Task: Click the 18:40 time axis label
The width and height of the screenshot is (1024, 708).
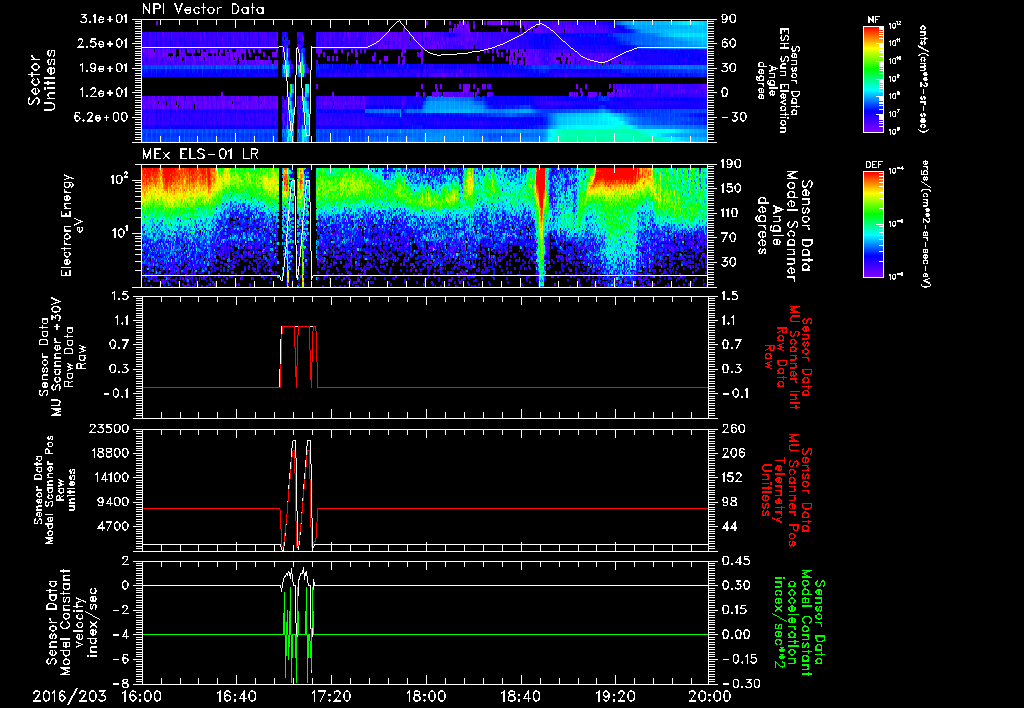Action: pos(520,696)
